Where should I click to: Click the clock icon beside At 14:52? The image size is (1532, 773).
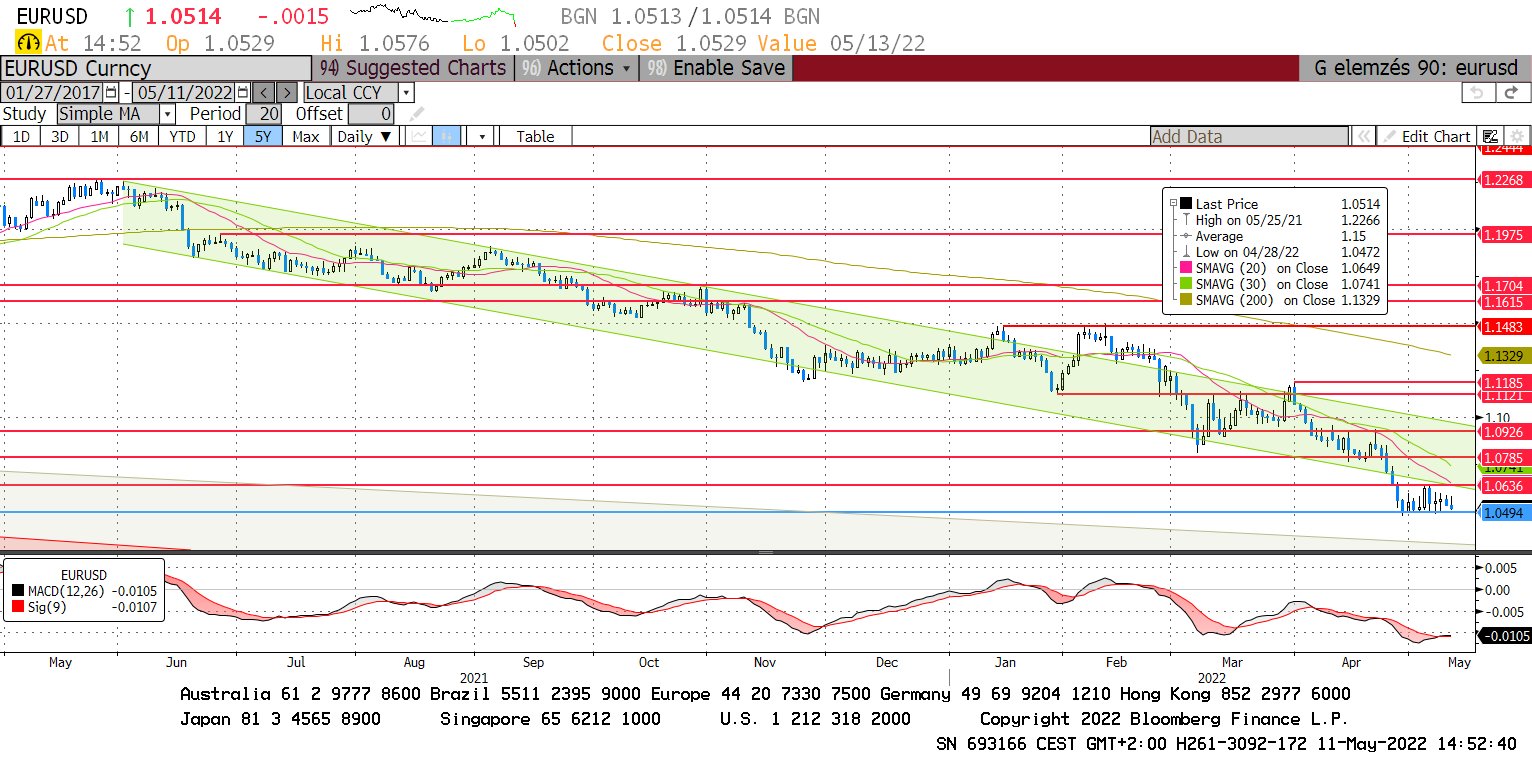tap(29, 43)
